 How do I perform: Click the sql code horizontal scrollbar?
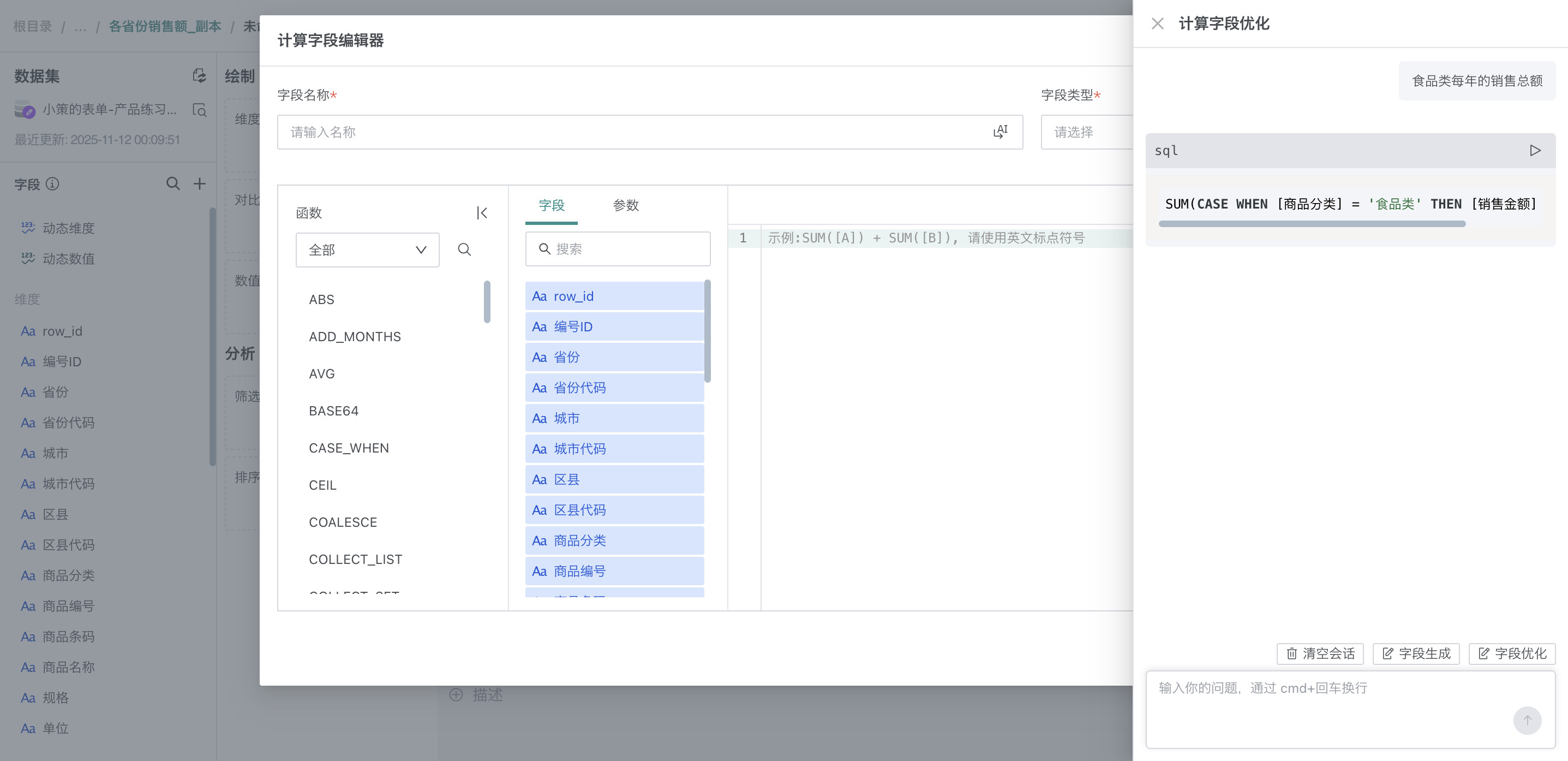[1311, 224]
